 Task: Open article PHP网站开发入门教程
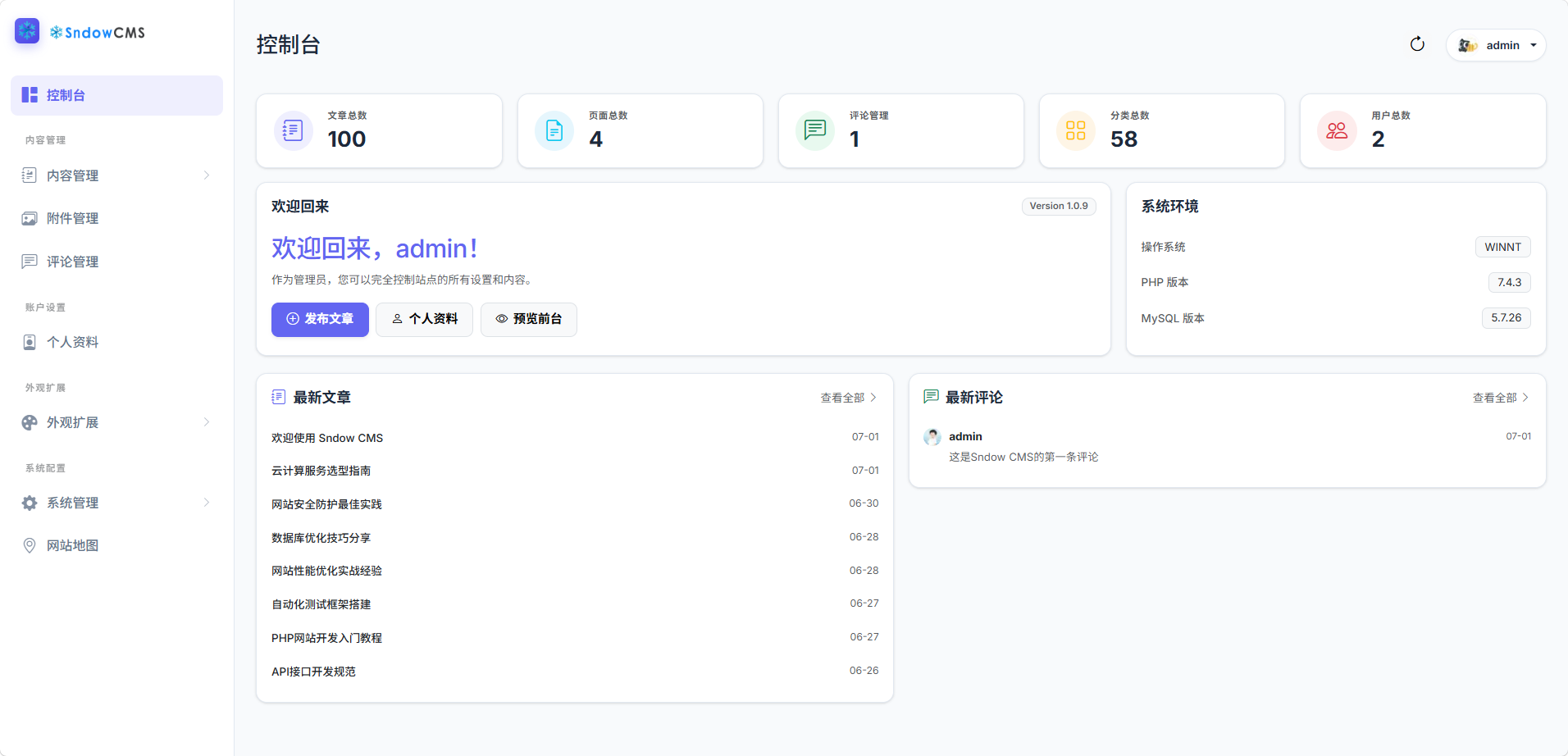(x=326, y=638)
